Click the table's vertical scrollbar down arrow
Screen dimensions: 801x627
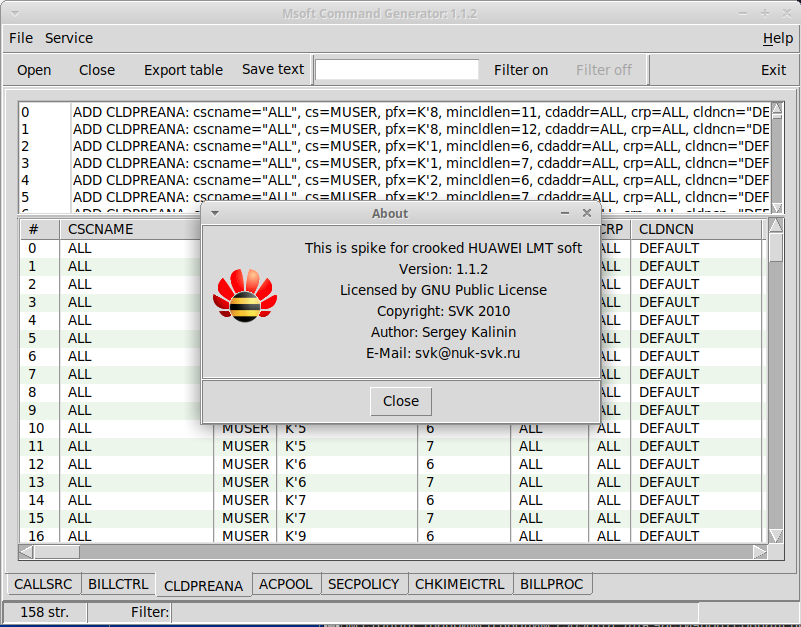pos(776,535)
